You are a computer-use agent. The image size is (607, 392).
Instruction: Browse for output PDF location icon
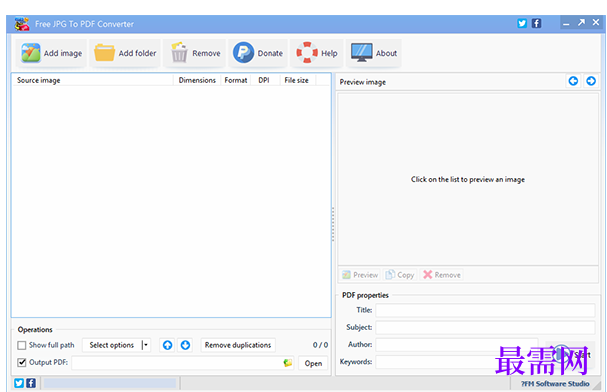tap(288, 363)
